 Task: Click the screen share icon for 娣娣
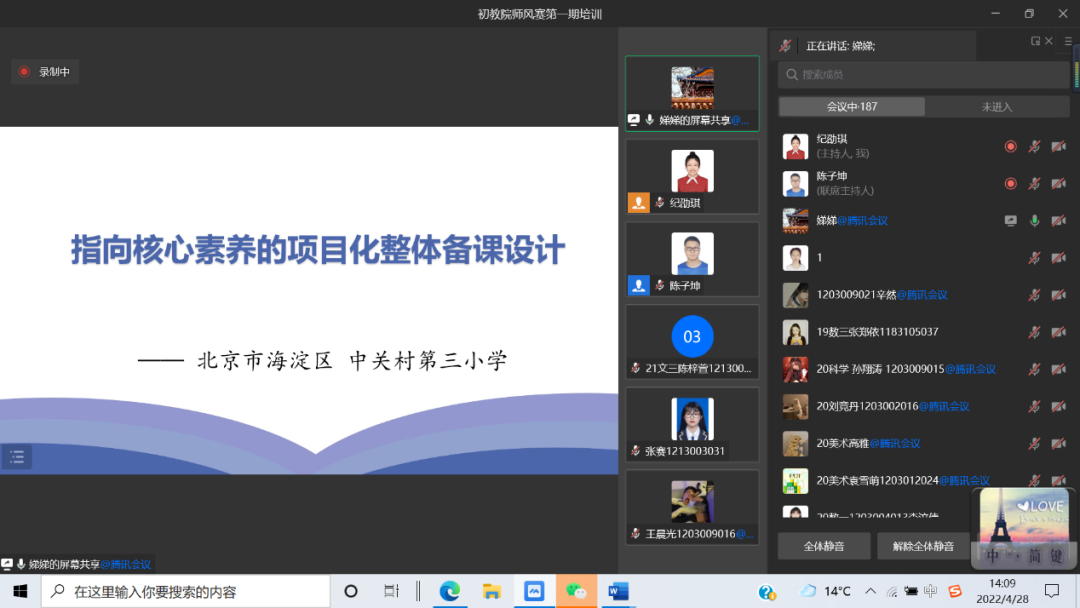point(1010,220)
